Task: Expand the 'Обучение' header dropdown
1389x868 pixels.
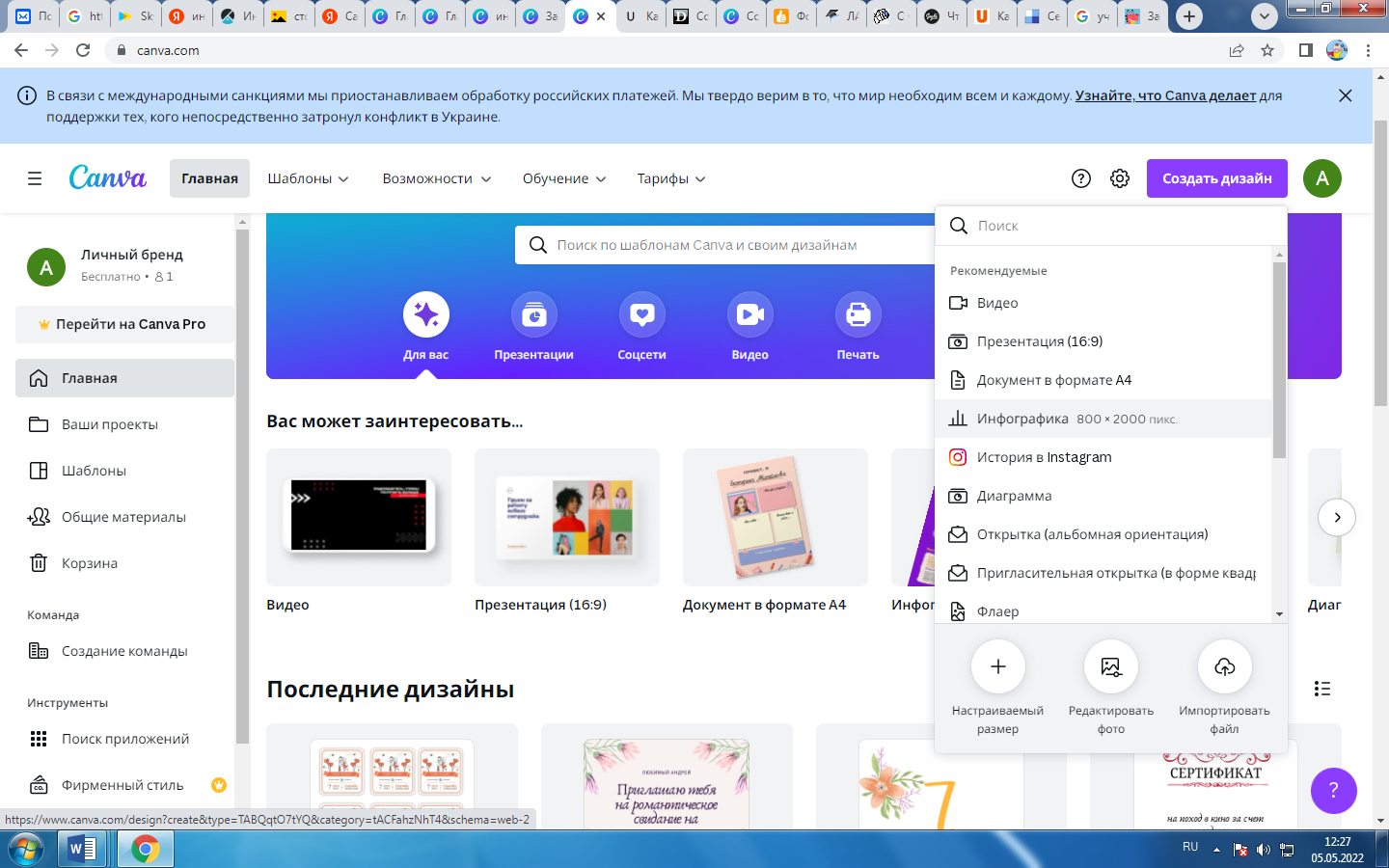Action: tap(564, 178)
